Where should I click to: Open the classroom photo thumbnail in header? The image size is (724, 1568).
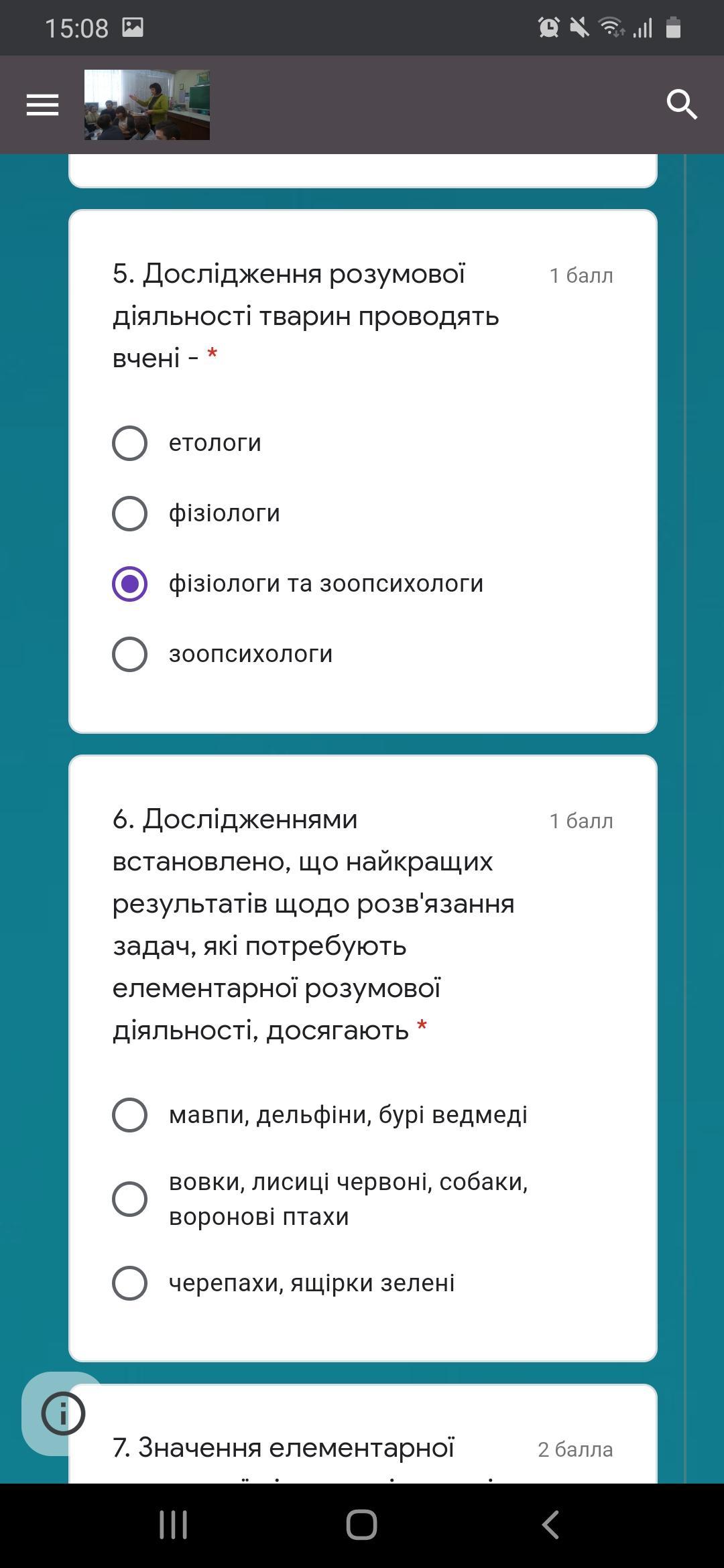147,105
